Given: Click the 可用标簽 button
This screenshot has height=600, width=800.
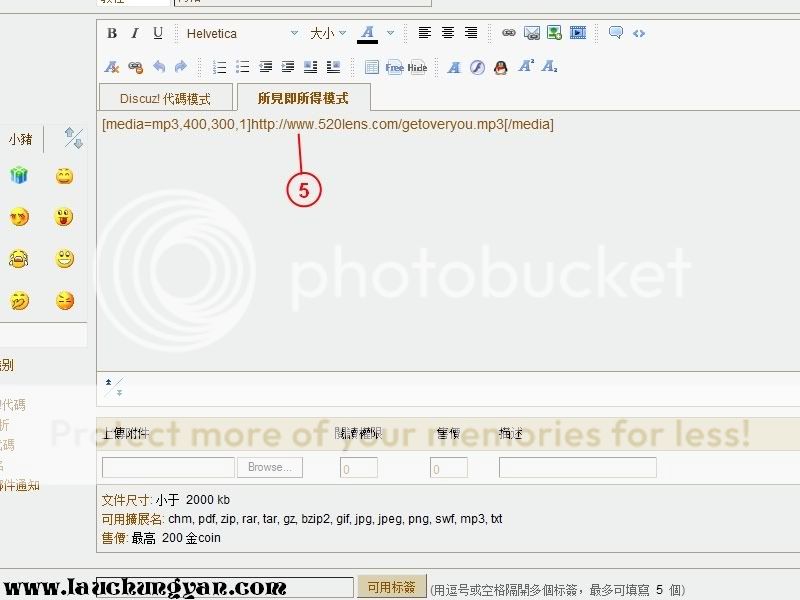Looking at the screenshot, I should click(391, 587).
